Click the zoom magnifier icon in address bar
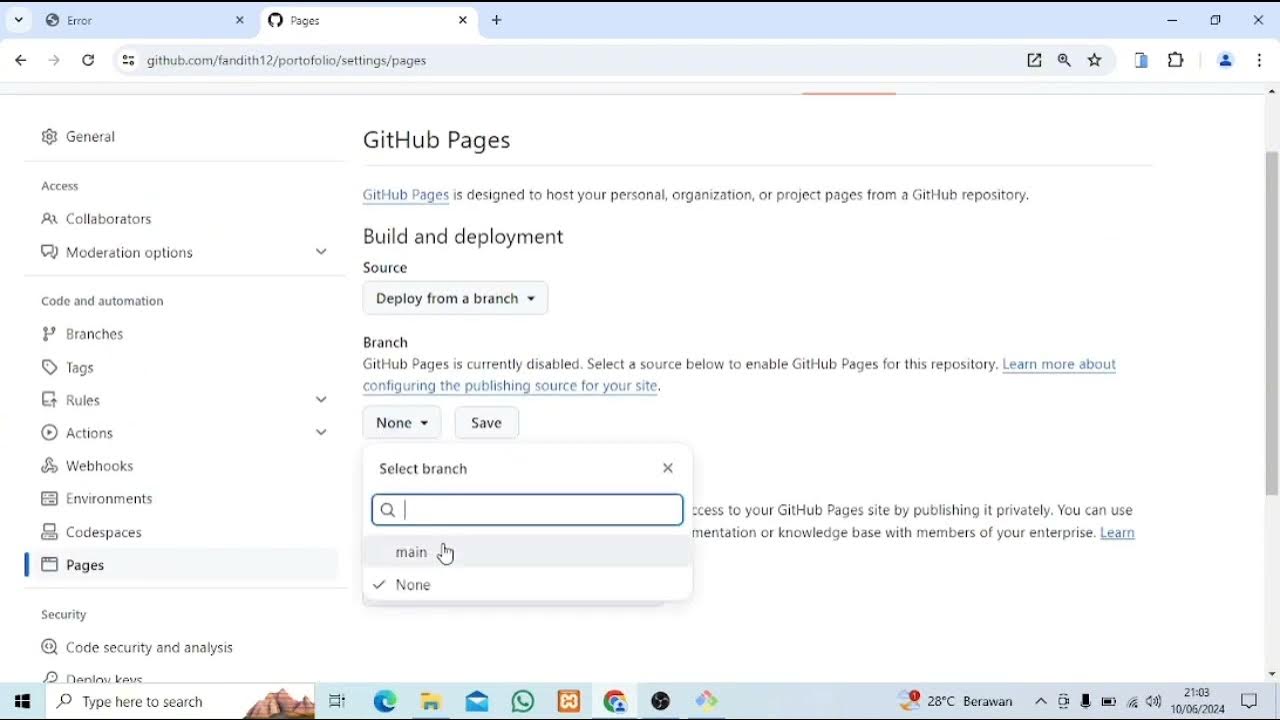Screen dimensions: 1280x720 click(1064, 60)
